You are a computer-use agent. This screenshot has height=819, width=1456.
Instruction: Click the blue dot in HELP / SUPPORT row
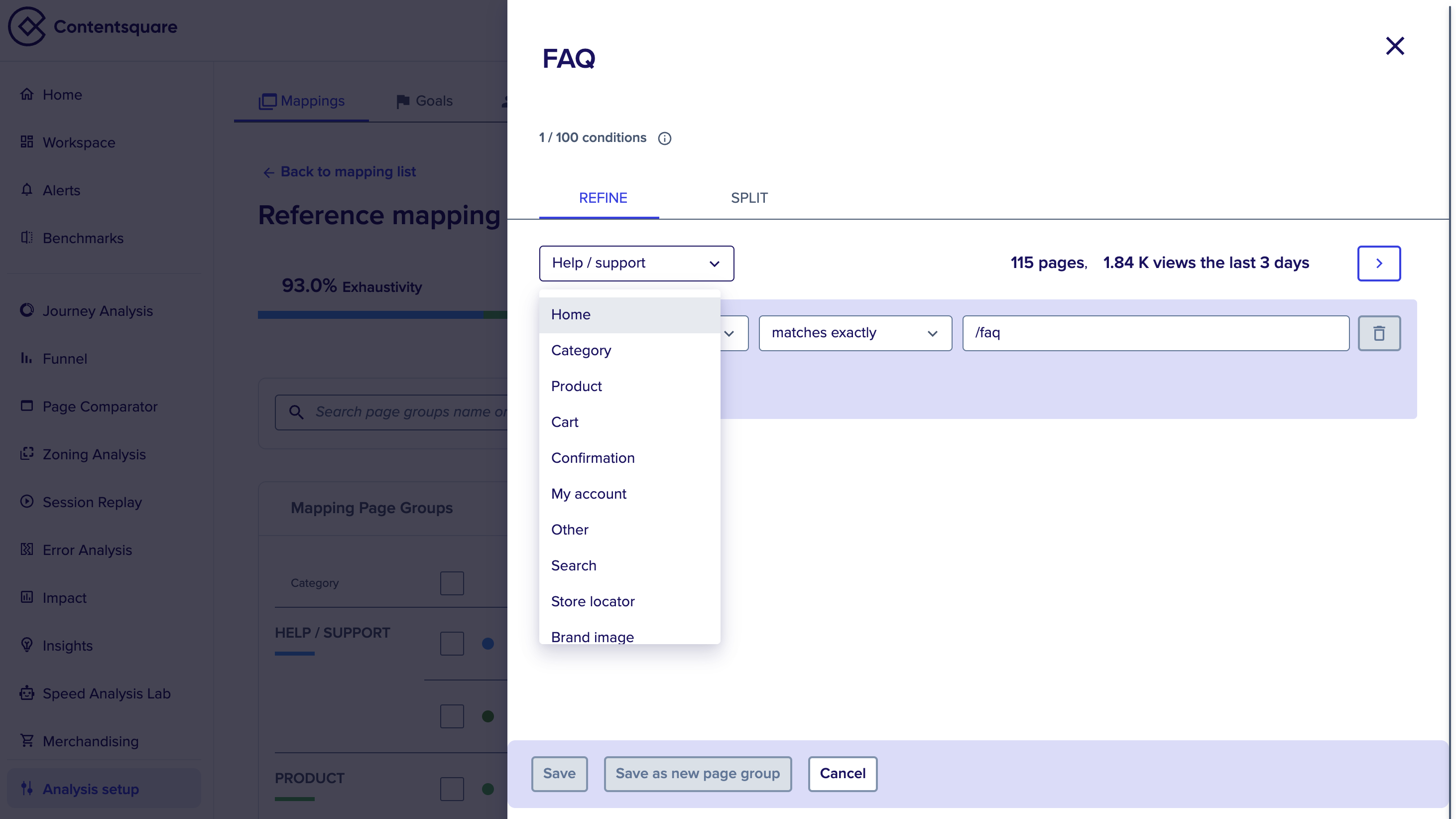point(488,644)
